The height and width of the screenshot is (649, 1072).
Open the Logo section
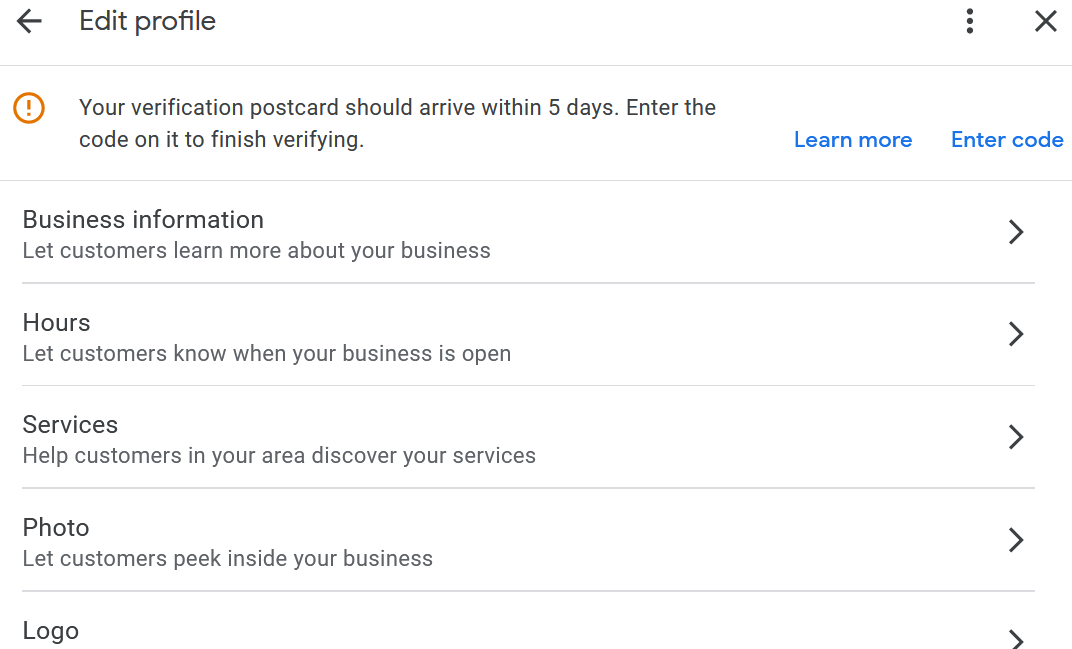[x=528, y=621]
